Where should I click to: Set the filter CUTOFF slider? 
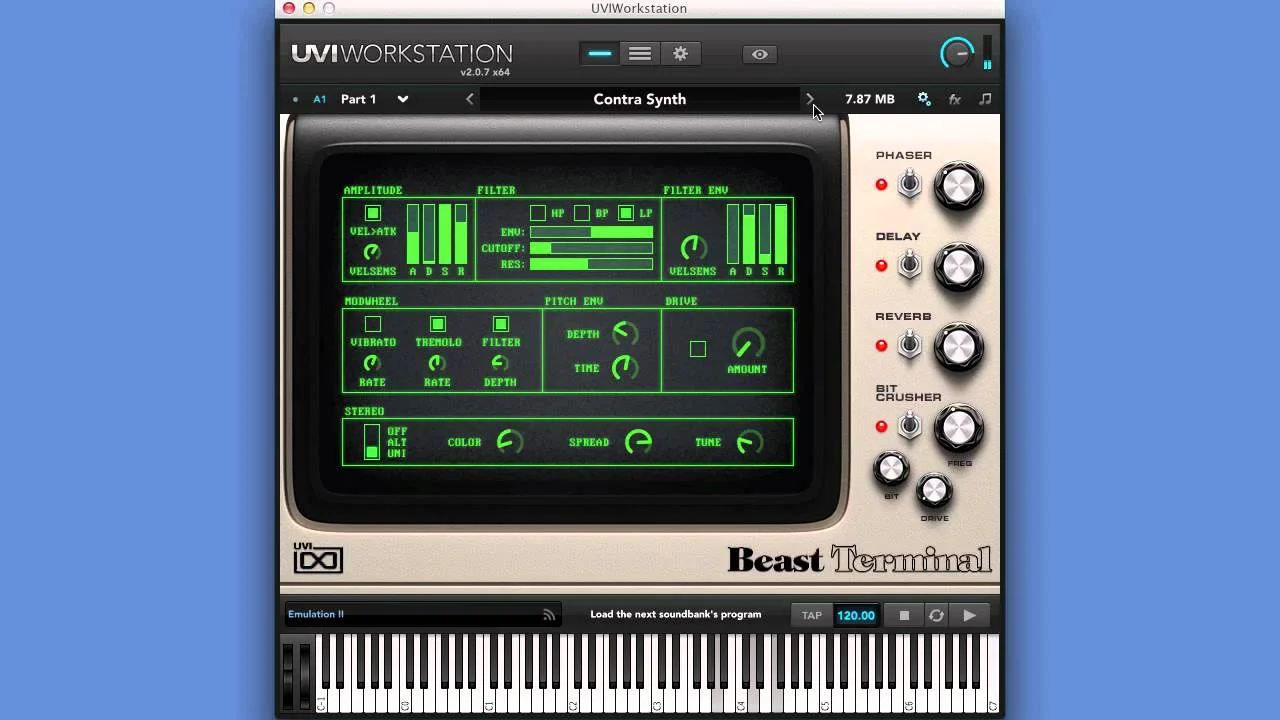[x=591, y=248]
